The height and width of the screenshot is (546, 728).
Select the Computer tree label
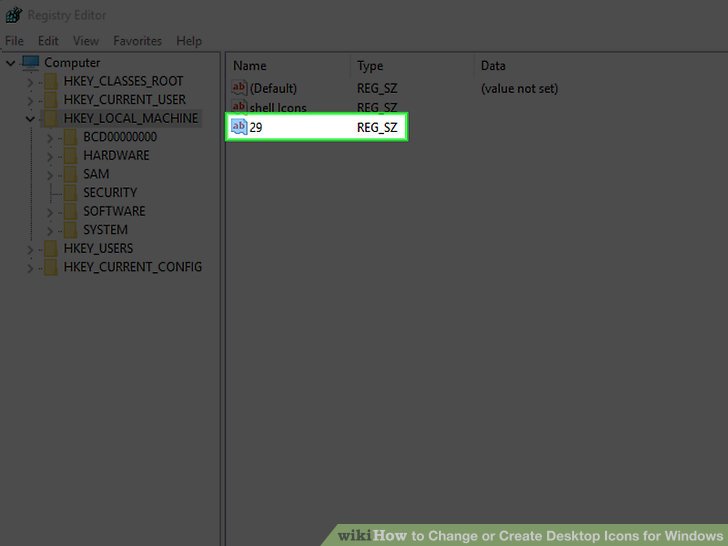(x=72, y=63)
